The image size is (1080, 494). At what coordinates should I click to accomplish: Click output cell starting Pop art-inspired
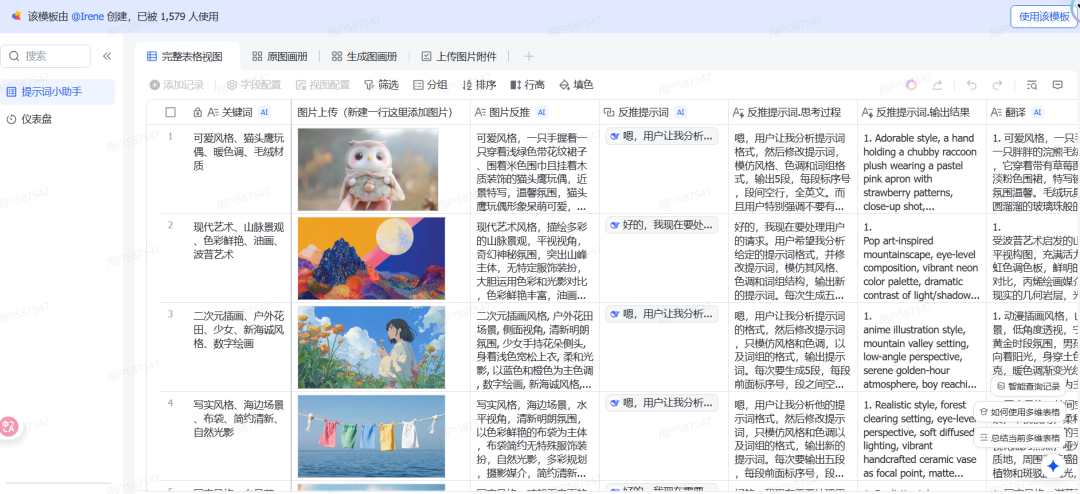pyautogui.click(x=922, y=258)
